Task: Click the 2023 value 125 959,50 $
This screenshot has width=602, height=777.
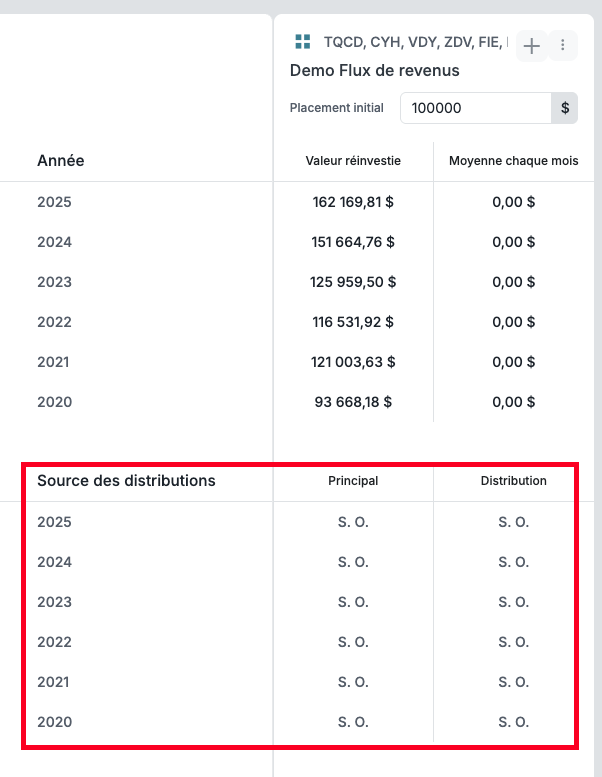Action: click(x=353, y=282)
